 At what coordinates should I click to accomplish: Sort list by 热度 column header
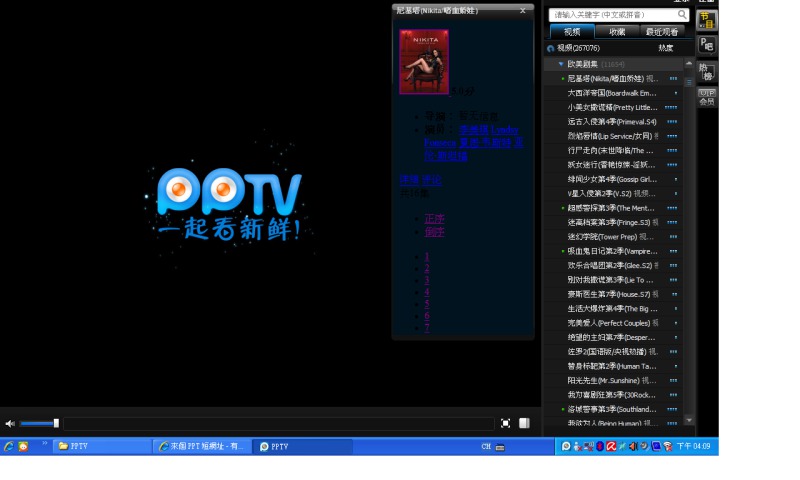(665, 48)
